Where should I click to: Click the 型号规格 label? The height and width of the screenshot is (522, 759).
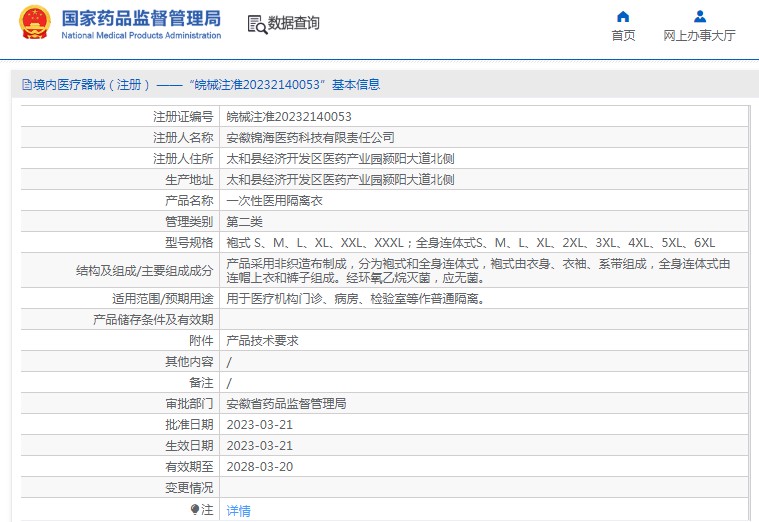coord(189,243)
